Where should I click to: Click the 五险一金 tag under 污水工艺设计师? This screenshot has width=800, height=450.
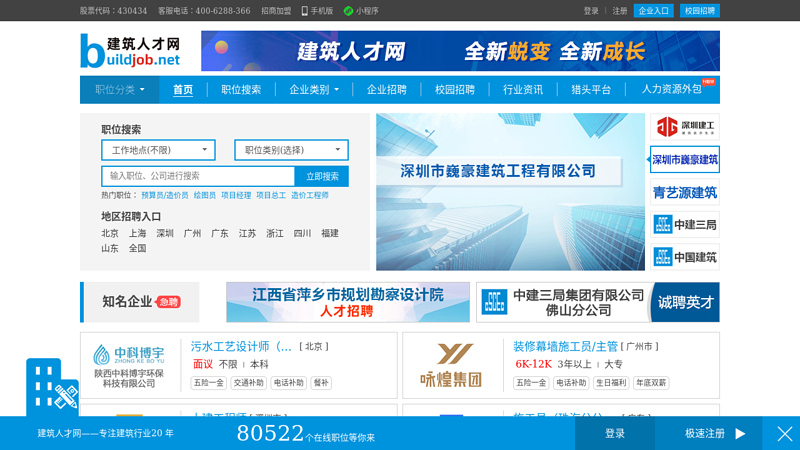[x=208, y=383]
